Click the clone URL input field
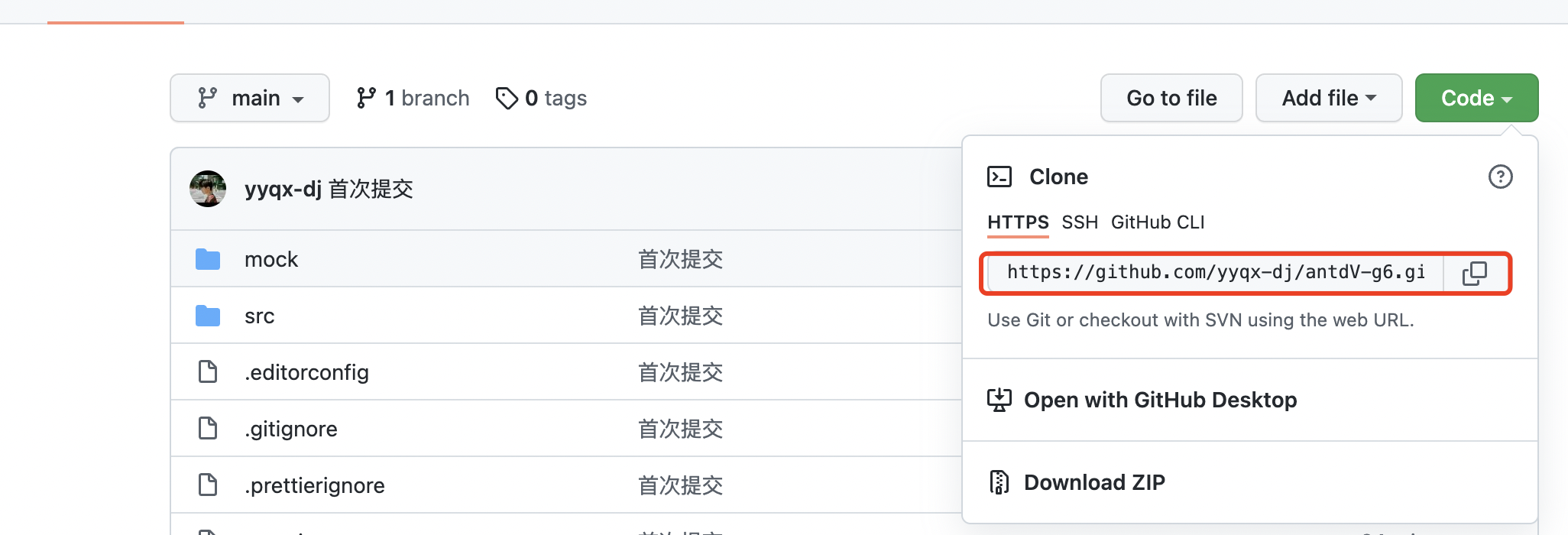The width and height of the screenshot is (1568, 535). point(1216,273)
